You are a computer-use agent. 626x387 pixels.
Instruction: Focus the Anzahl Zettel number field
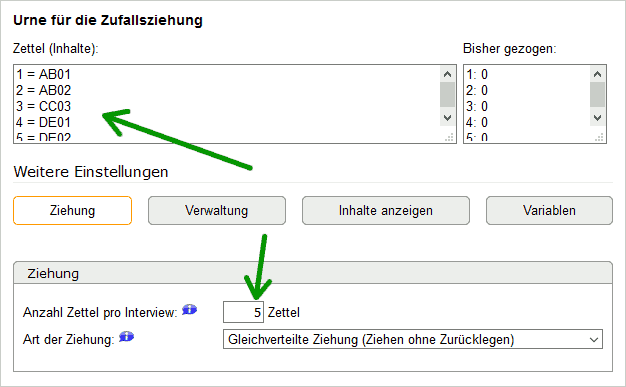(243, 312)
